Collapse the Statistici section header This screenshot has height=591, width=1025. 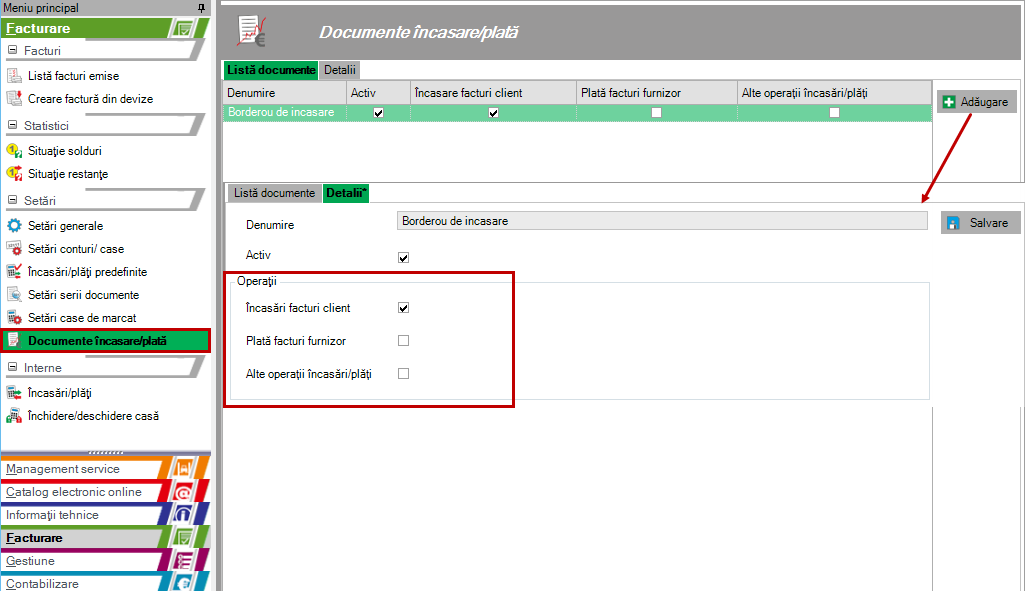point(13,126)
